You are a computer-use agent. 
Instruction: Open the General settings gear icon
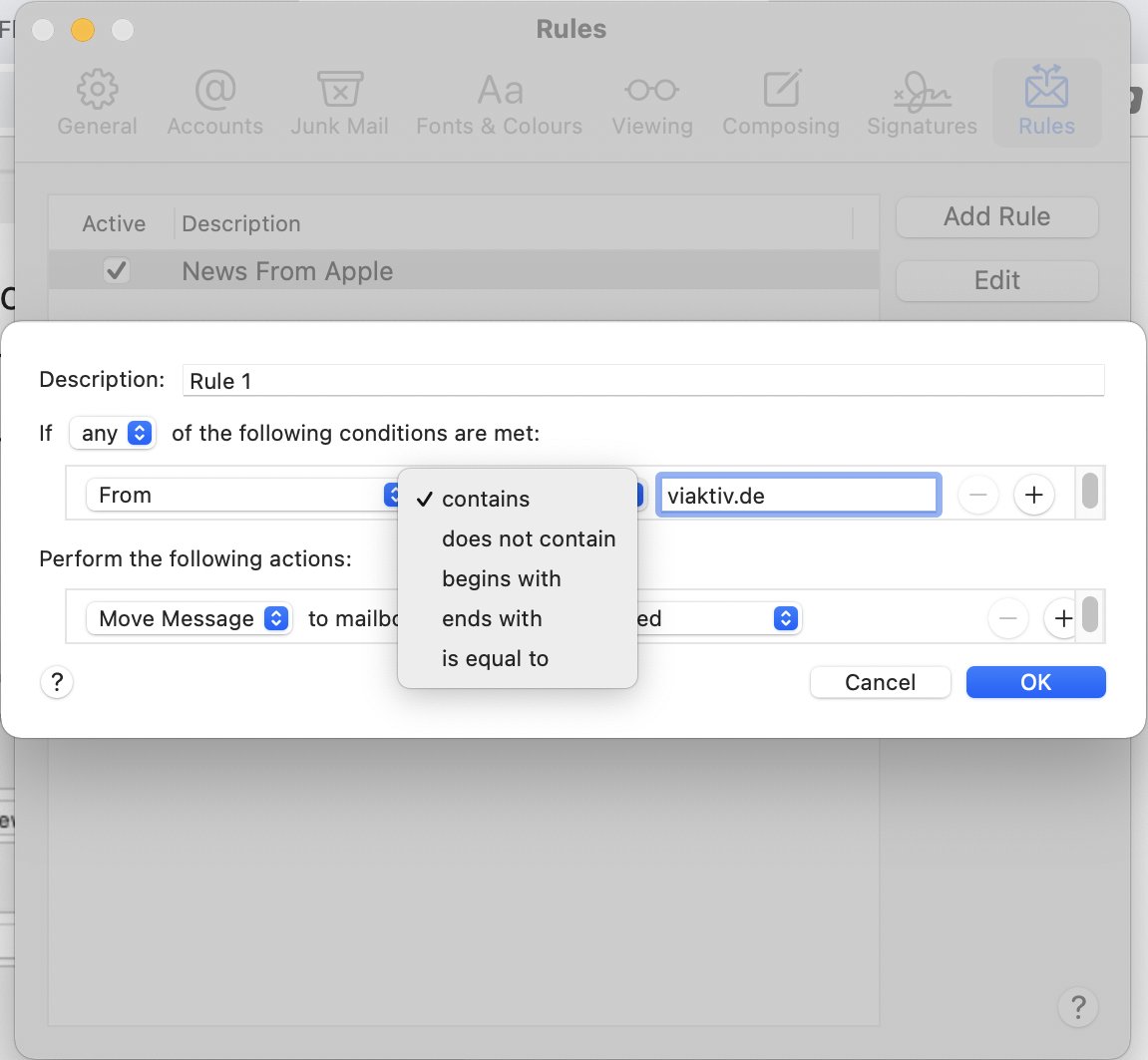click(x=97, y=91)
